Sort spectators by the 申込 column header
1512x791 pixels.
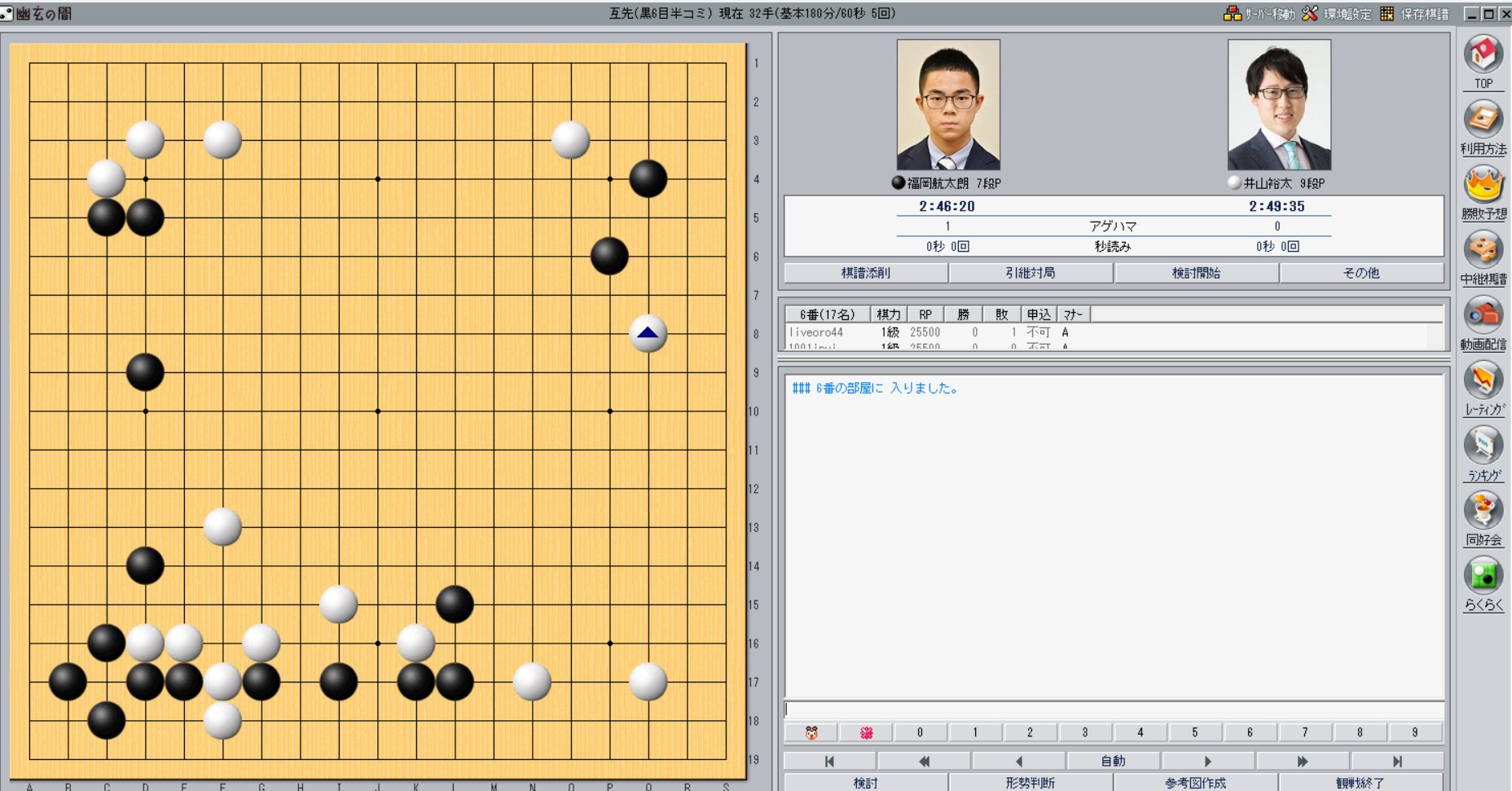pos(1039,314)
